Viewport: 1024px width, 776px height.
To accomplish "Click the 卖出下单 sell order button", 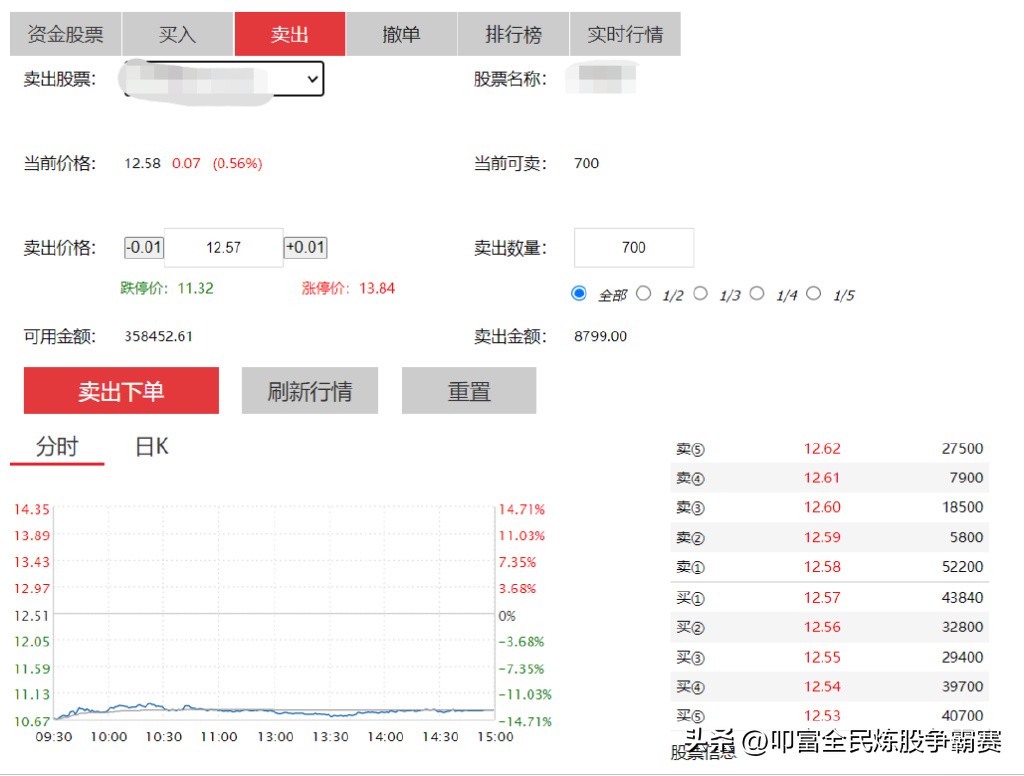I will [x=121, y=391].
